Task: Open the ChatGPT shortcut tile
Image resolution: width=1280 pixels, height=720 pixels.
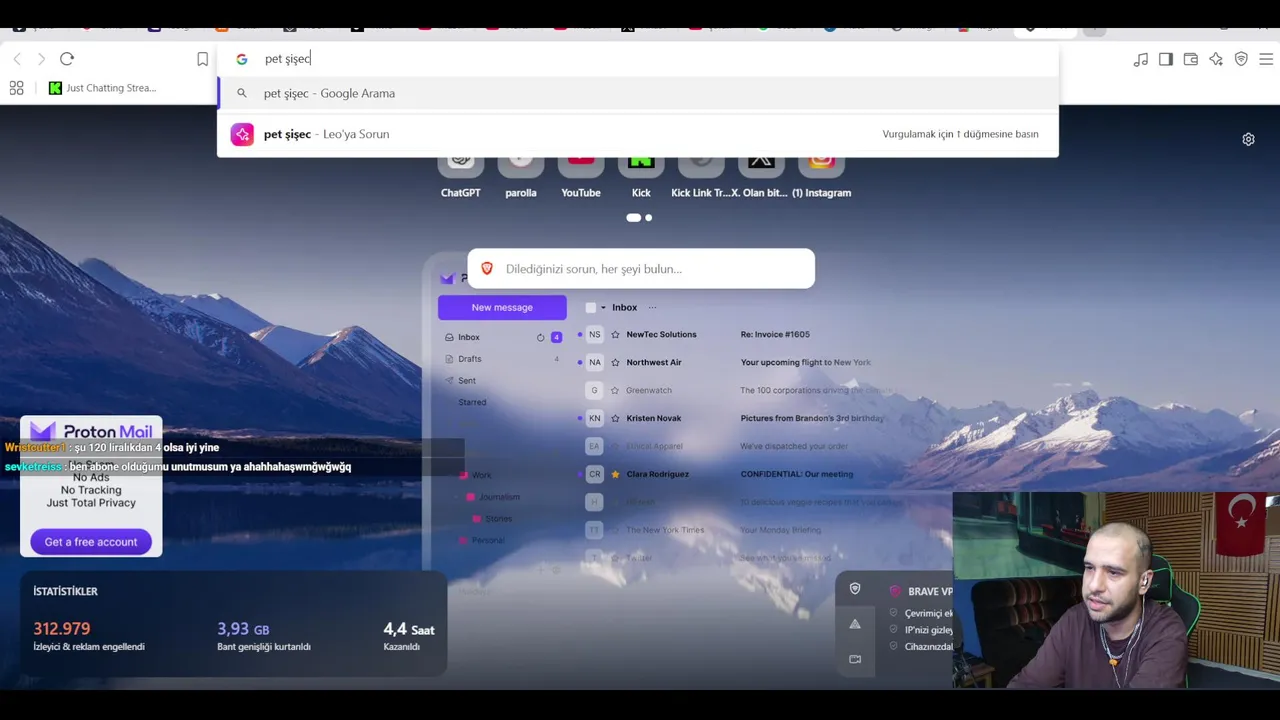Action: click(461, 176)
